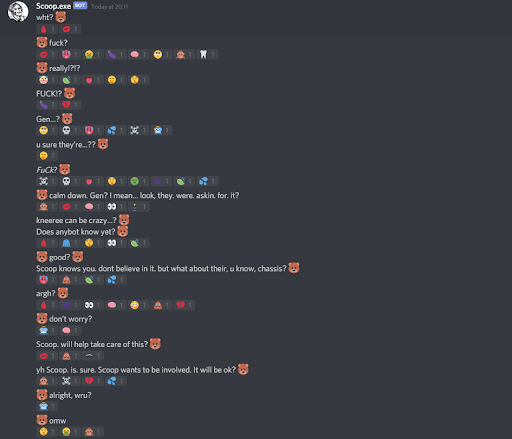Add the eggplant reaction below 'FUCK!?'
512x439 pixels.
[47, 105]
